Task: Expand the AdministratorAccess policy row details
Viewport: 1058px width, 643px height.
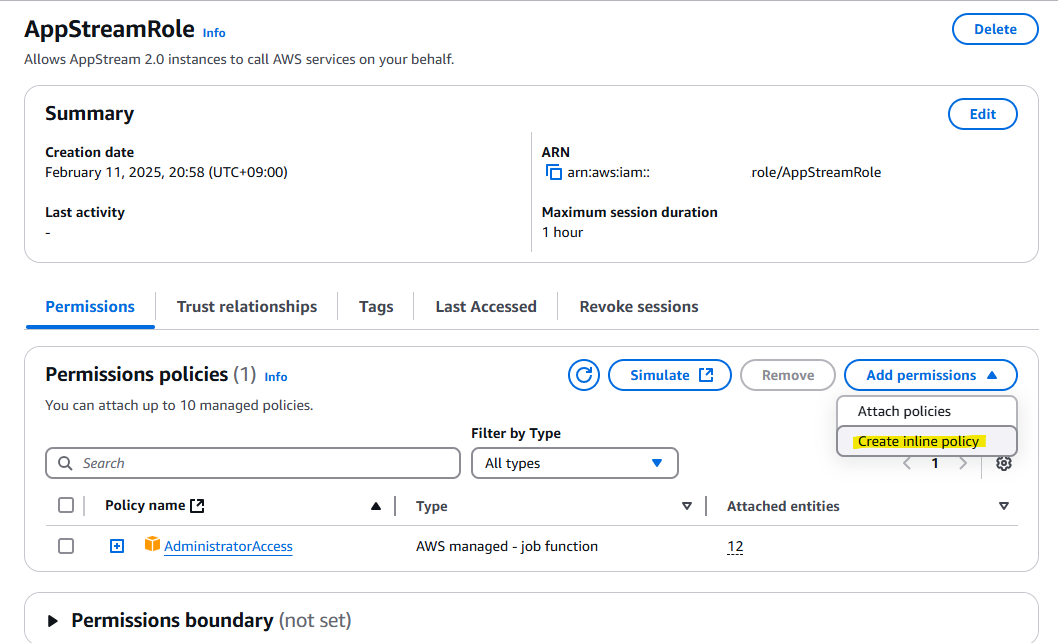Action: [x=117, y=546]
